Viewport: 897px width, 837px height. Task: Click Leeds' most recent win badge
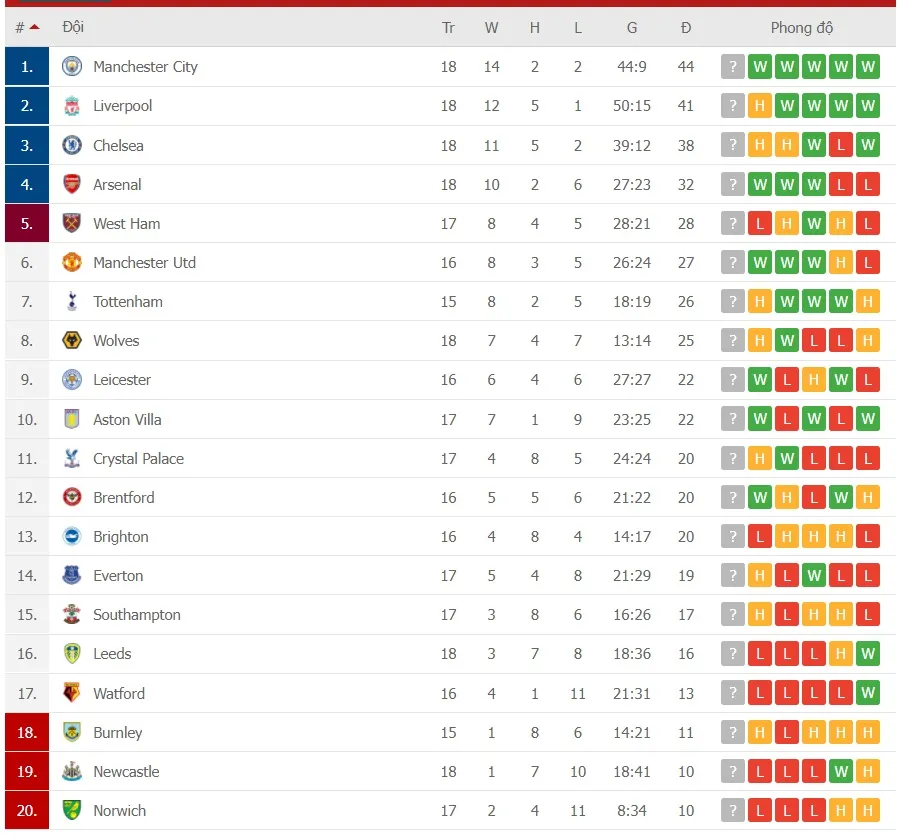[x=868, y=654]
